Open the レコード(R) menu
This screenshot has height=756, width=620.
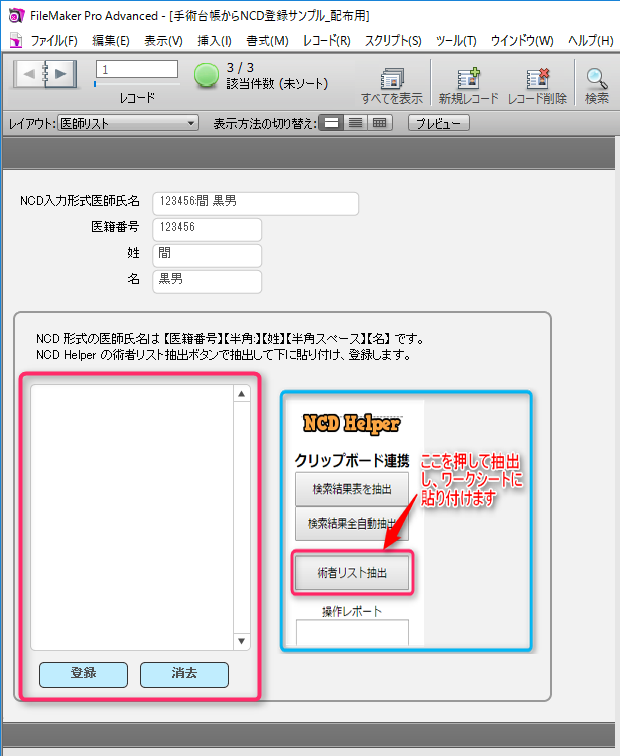point(327,40)
